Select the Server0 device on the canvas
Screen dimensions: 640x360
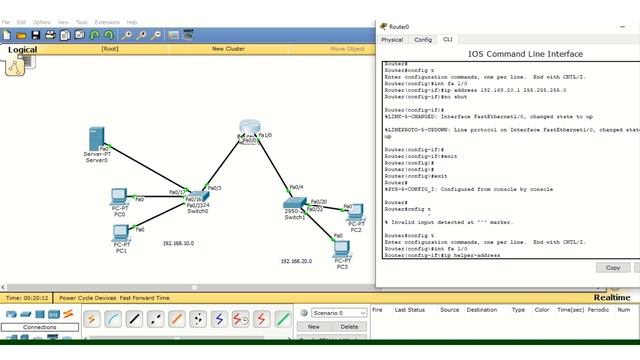[x=97, y=139]
